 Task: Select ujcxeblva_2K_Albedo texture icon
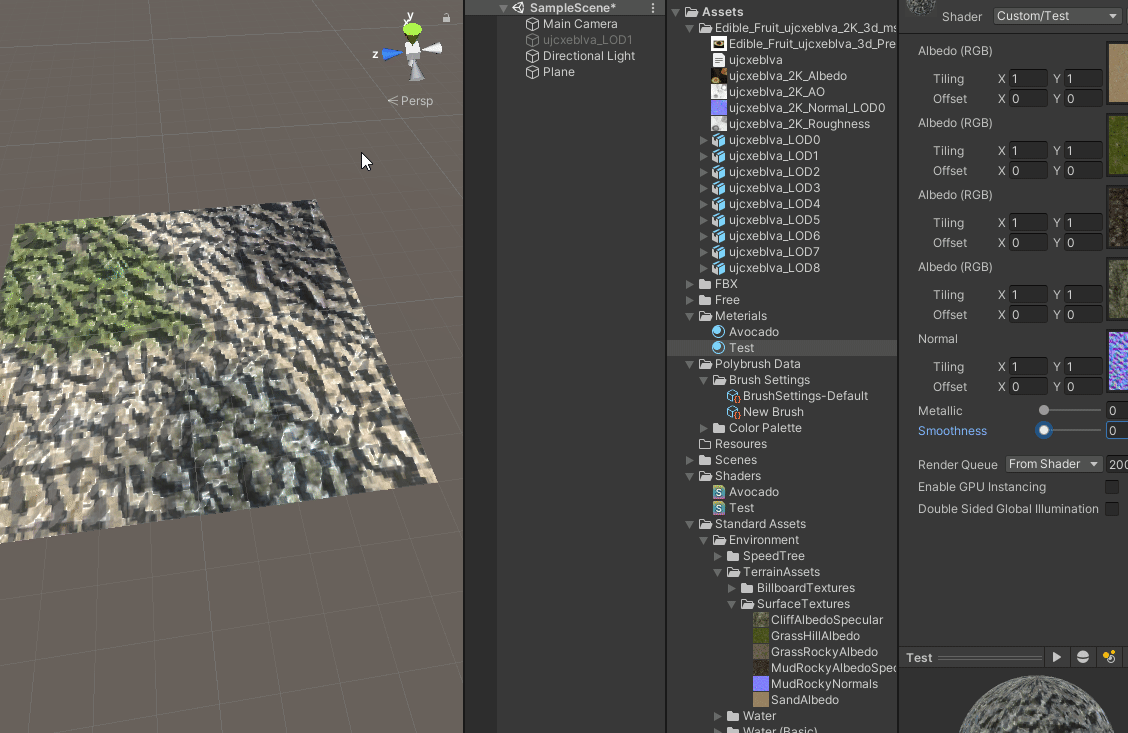click(719, 76)
